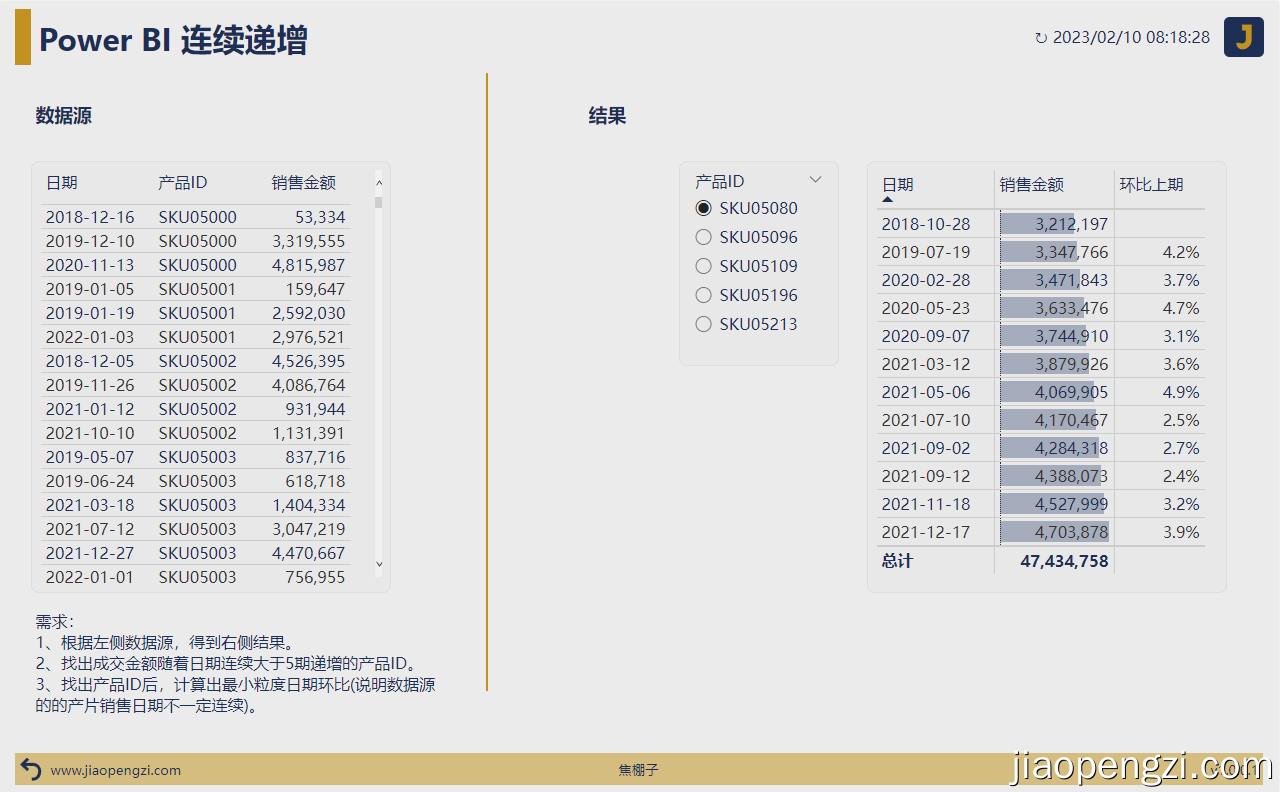Click the 2018-12-16 date in data source

tap(90, 217)
